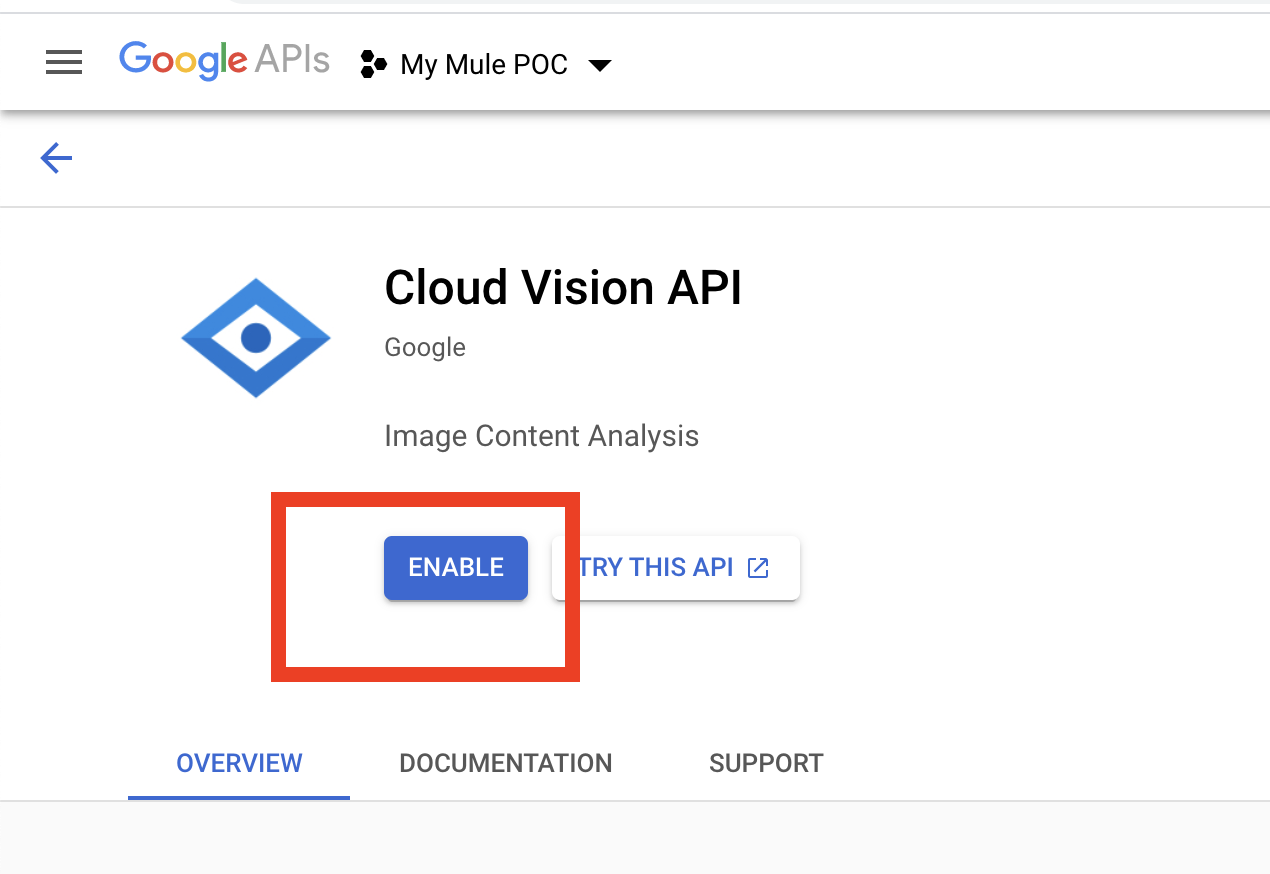Go back using the blue arrow

56,157
